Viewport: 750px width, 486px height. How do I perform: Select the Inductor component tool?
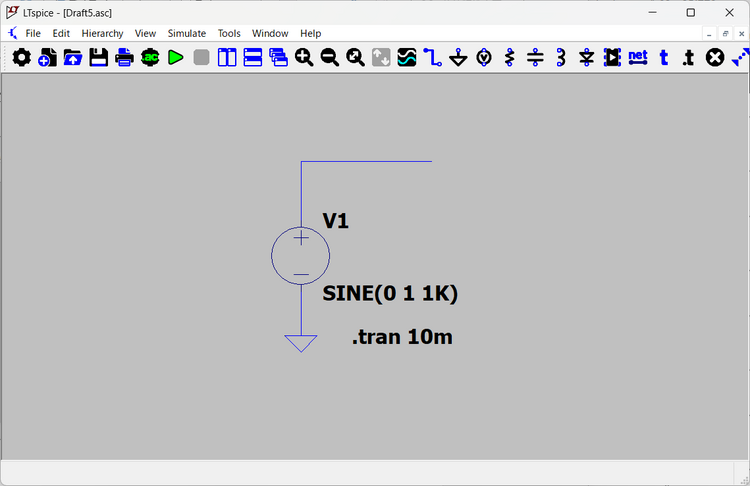click(x=561, y=58)
